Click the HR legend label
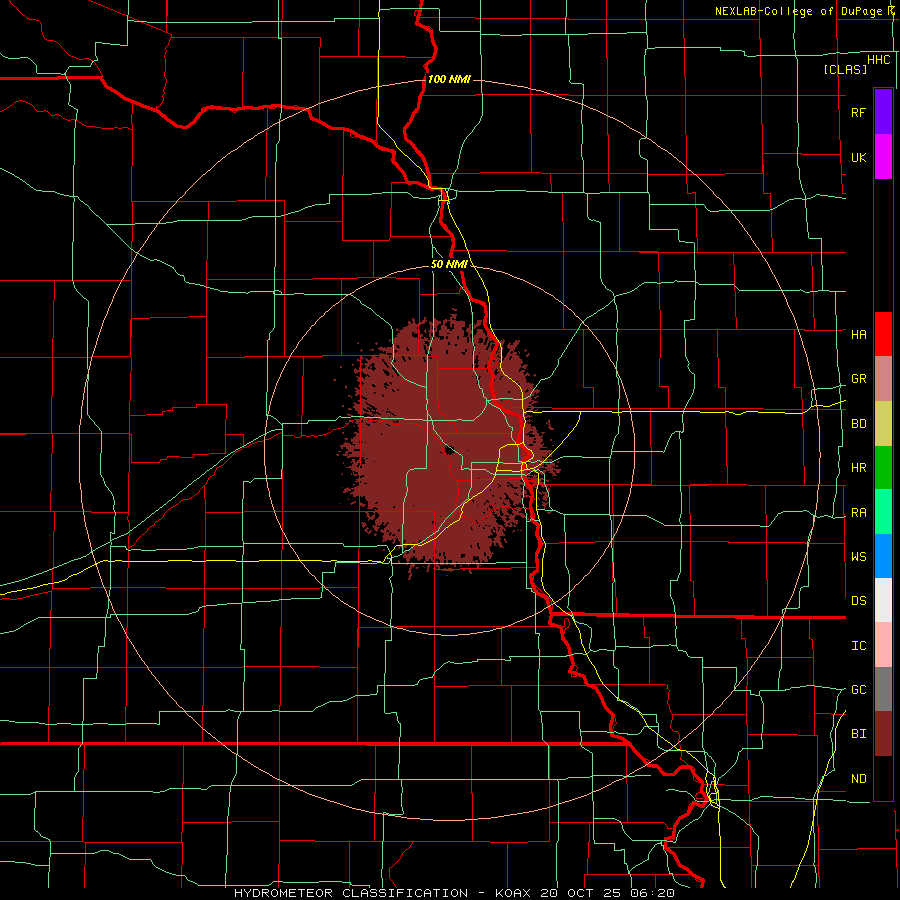900x900 pixels. (x=858, y=468)
